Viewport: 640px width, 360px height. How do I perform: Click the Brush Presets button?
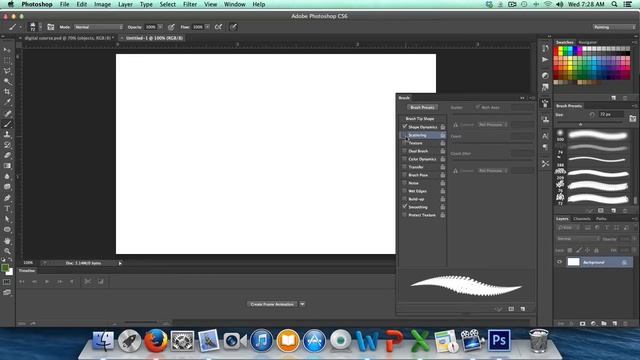pos(422,107)
